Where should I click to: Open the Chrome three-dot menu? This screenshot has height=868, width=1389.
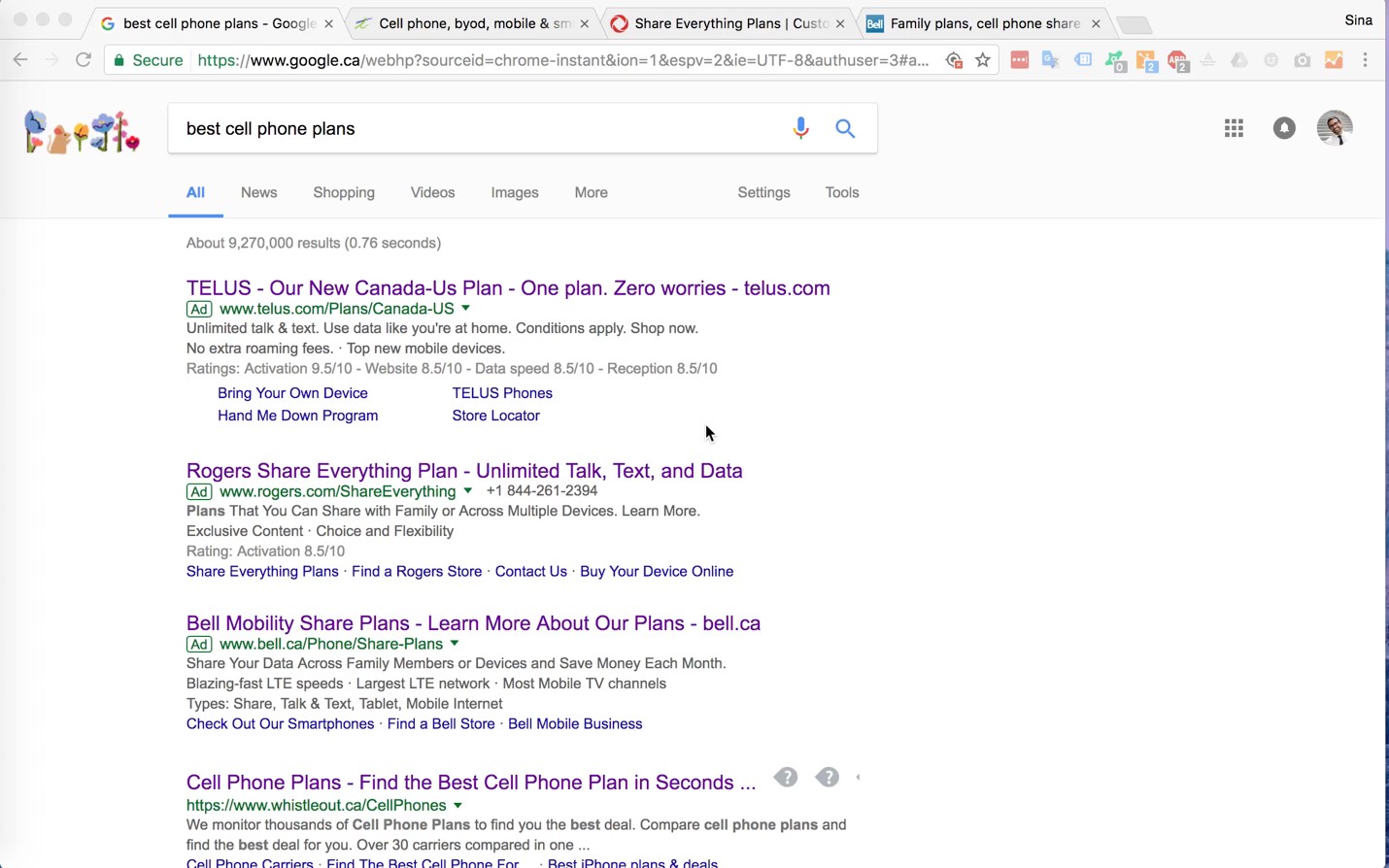click(1366, 60)
